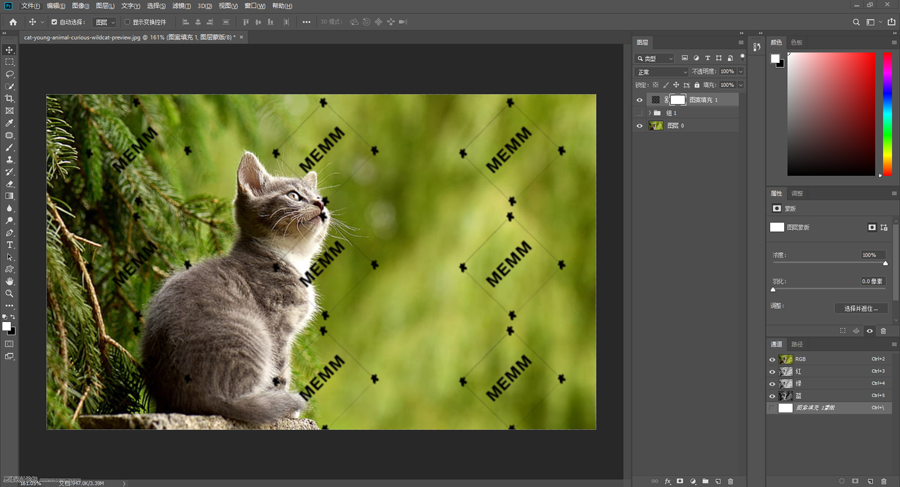This screenshot has width=900, height=487.
Task: Pick the Crop tool
Action: 10,99
